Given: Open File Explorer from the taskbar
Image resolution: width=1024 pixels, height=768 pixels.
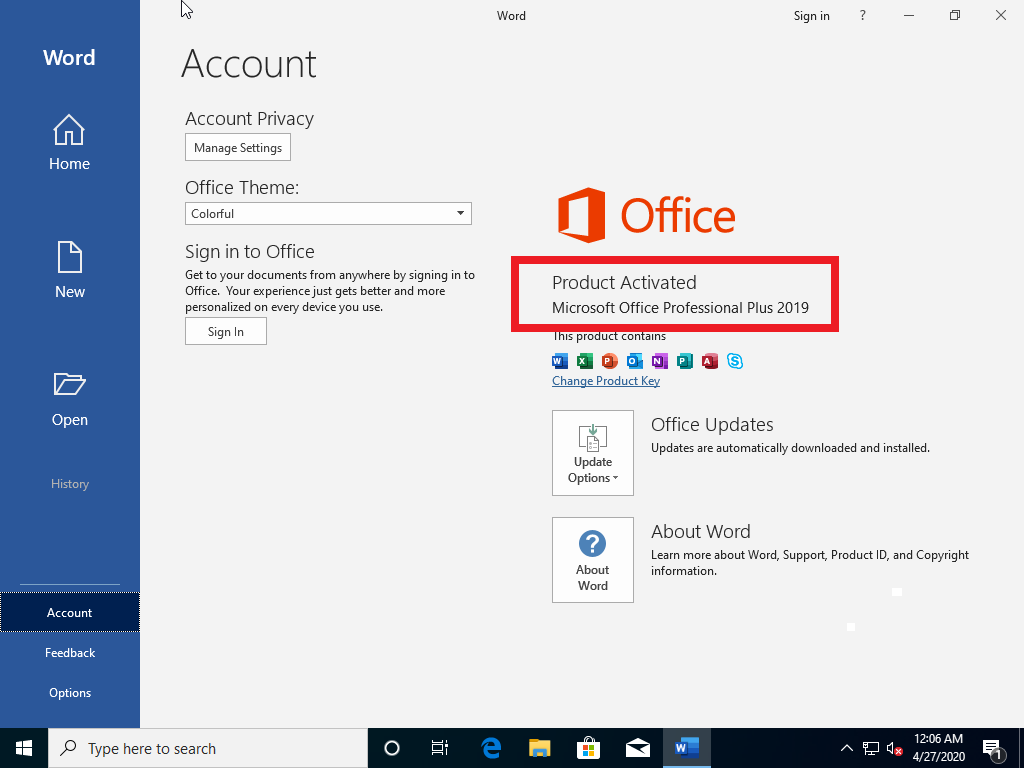Looking at the screenshot, I should (x=539, y=748).
